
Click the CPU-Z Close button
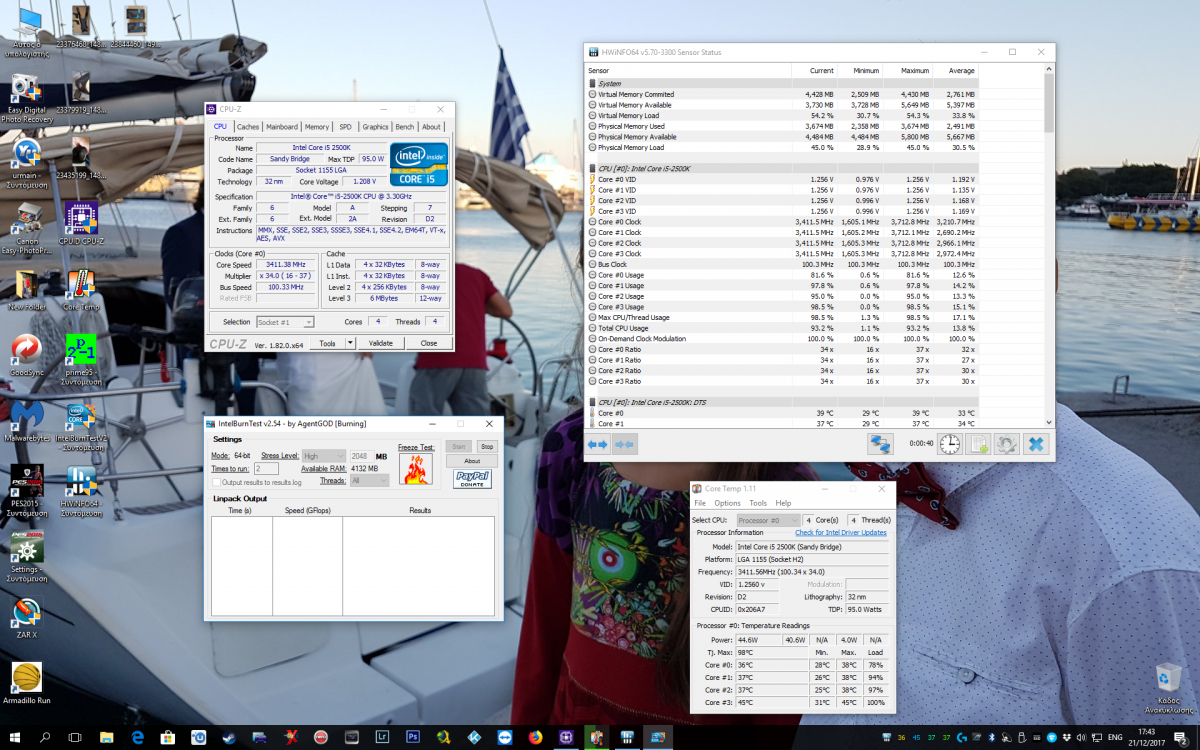(x=429, y=343)
